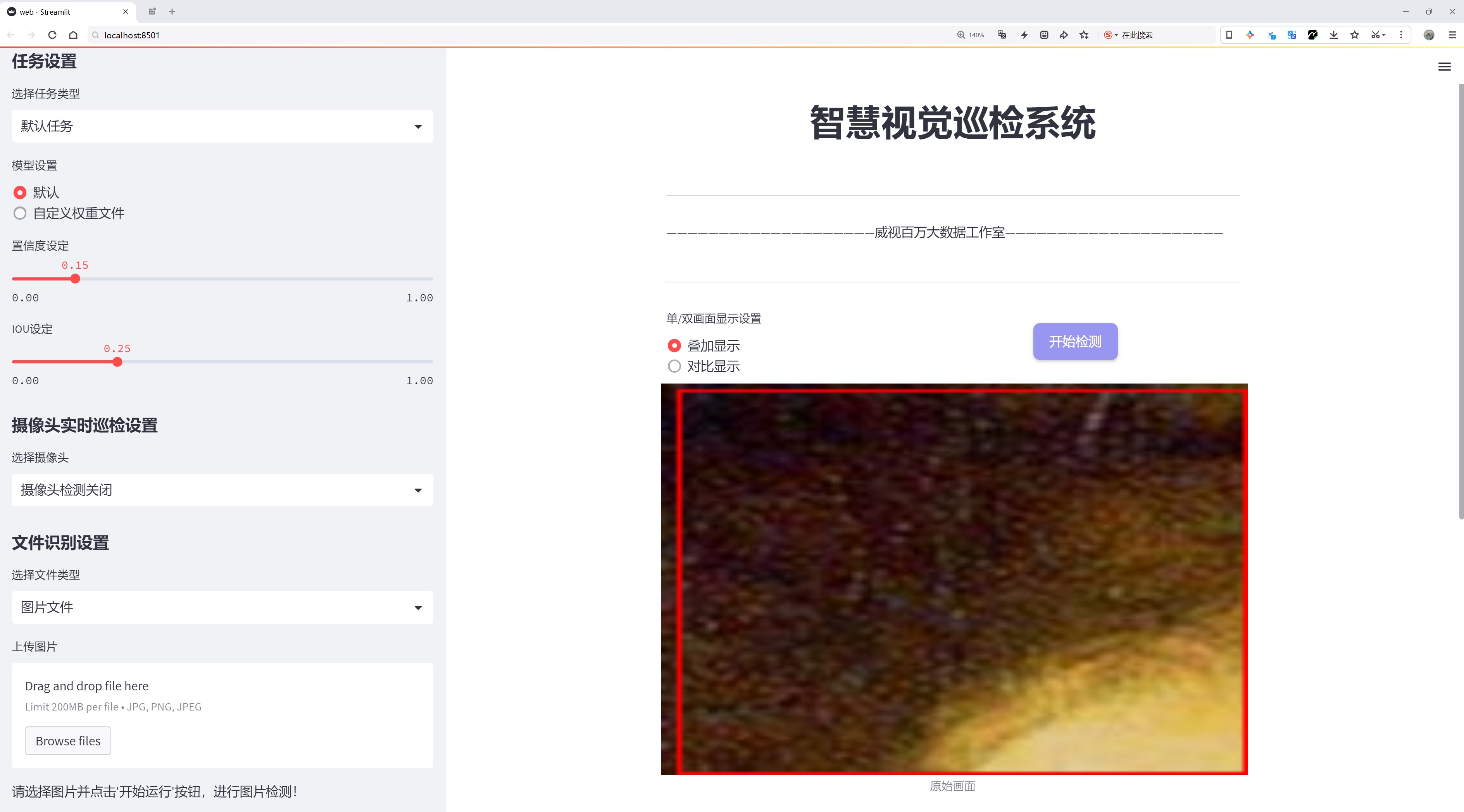Image resolution: width=1464 pixels, height=812 pixels.
Task: Open the 图片文件 file type dropdown
Action: click(222, 607)
